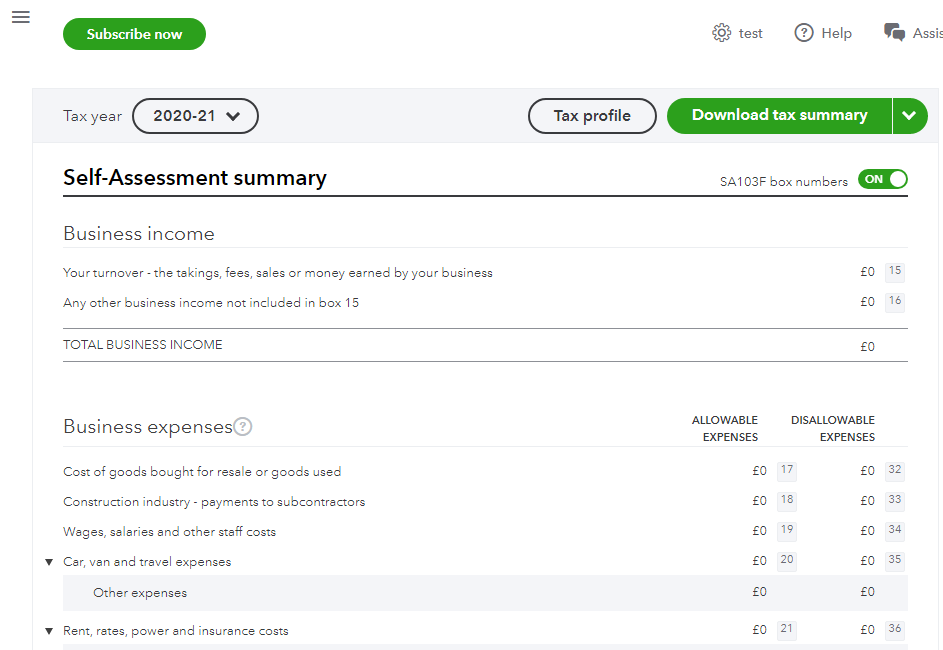943x650 pixels.
Task: Collapse Rent, rates, power and insurance row
Action: click(x=49, y=631)
